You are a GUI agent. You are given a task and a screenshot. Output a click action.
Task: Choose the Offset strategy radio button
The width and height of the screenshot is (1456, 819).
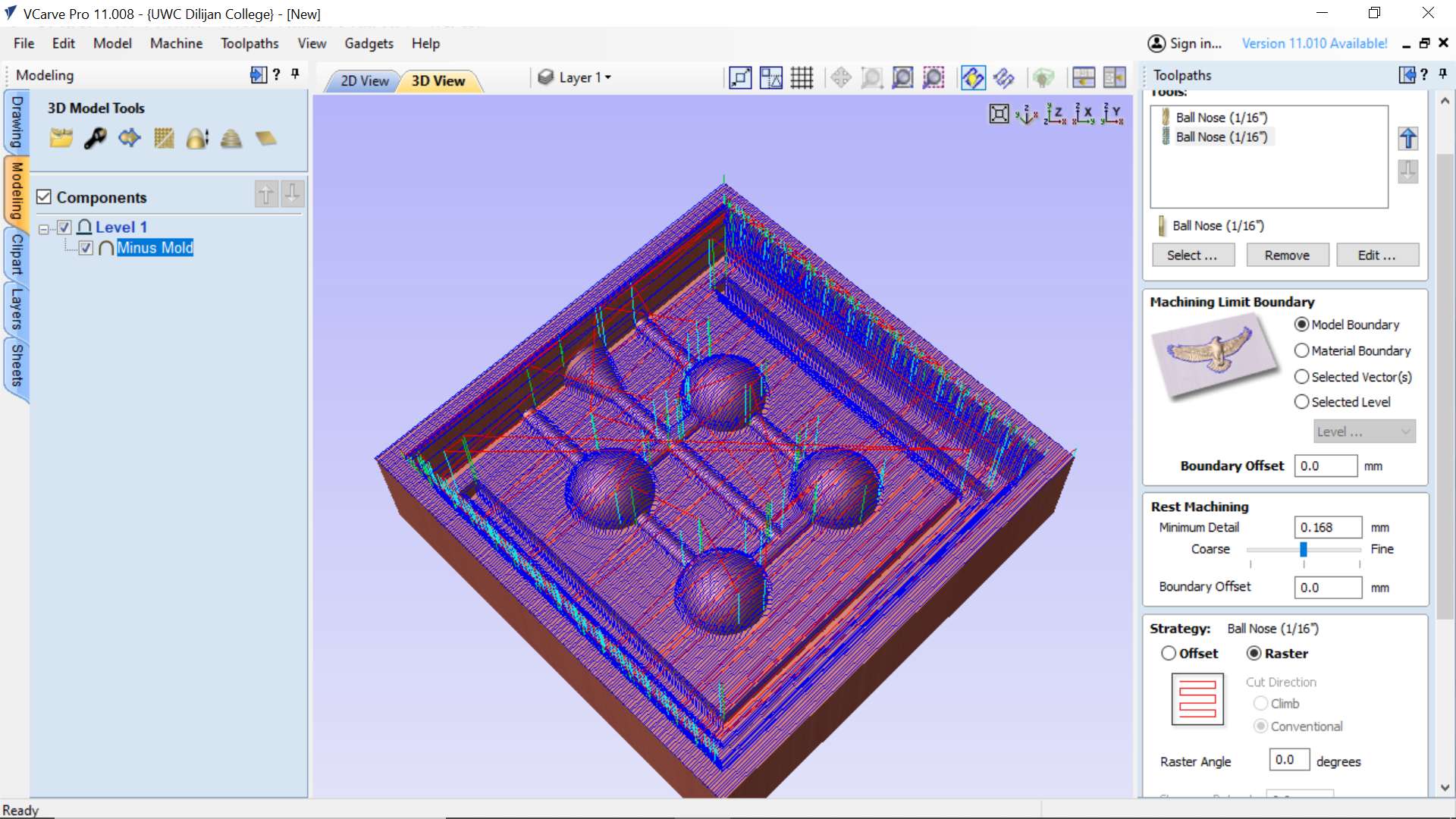coord(1169,653)
